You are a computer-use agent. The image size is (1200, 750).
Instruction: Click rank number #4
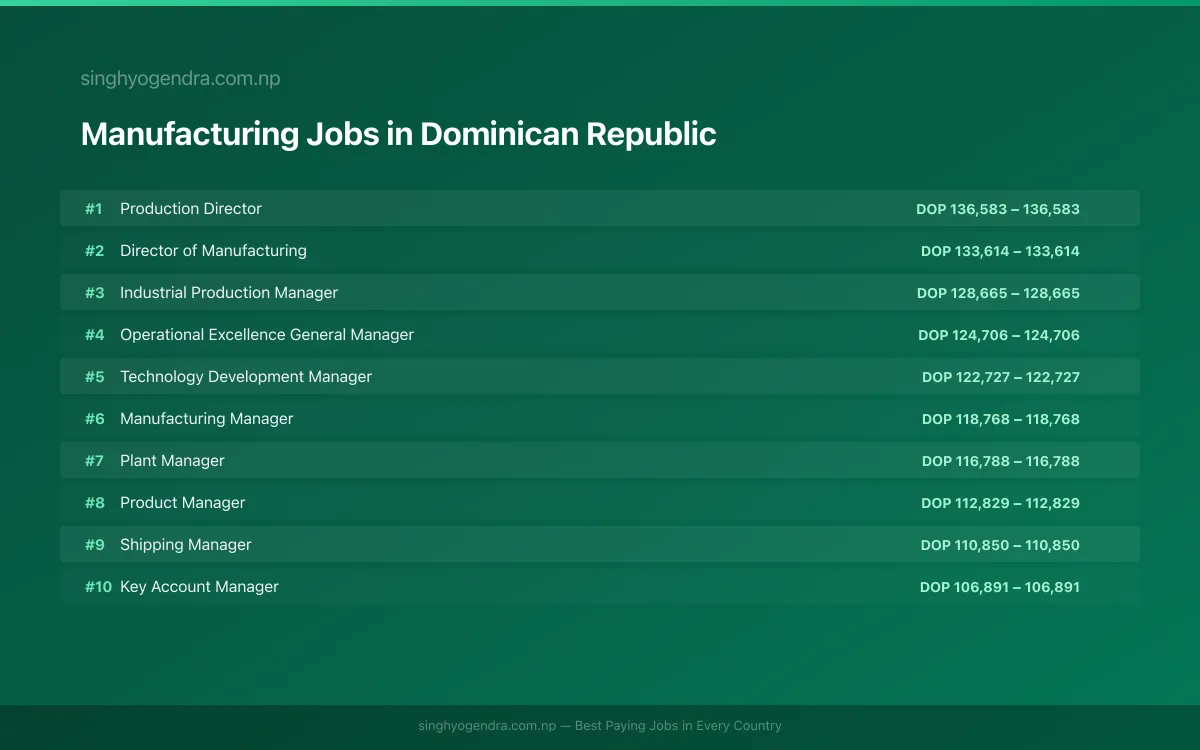tap(94, 335)
